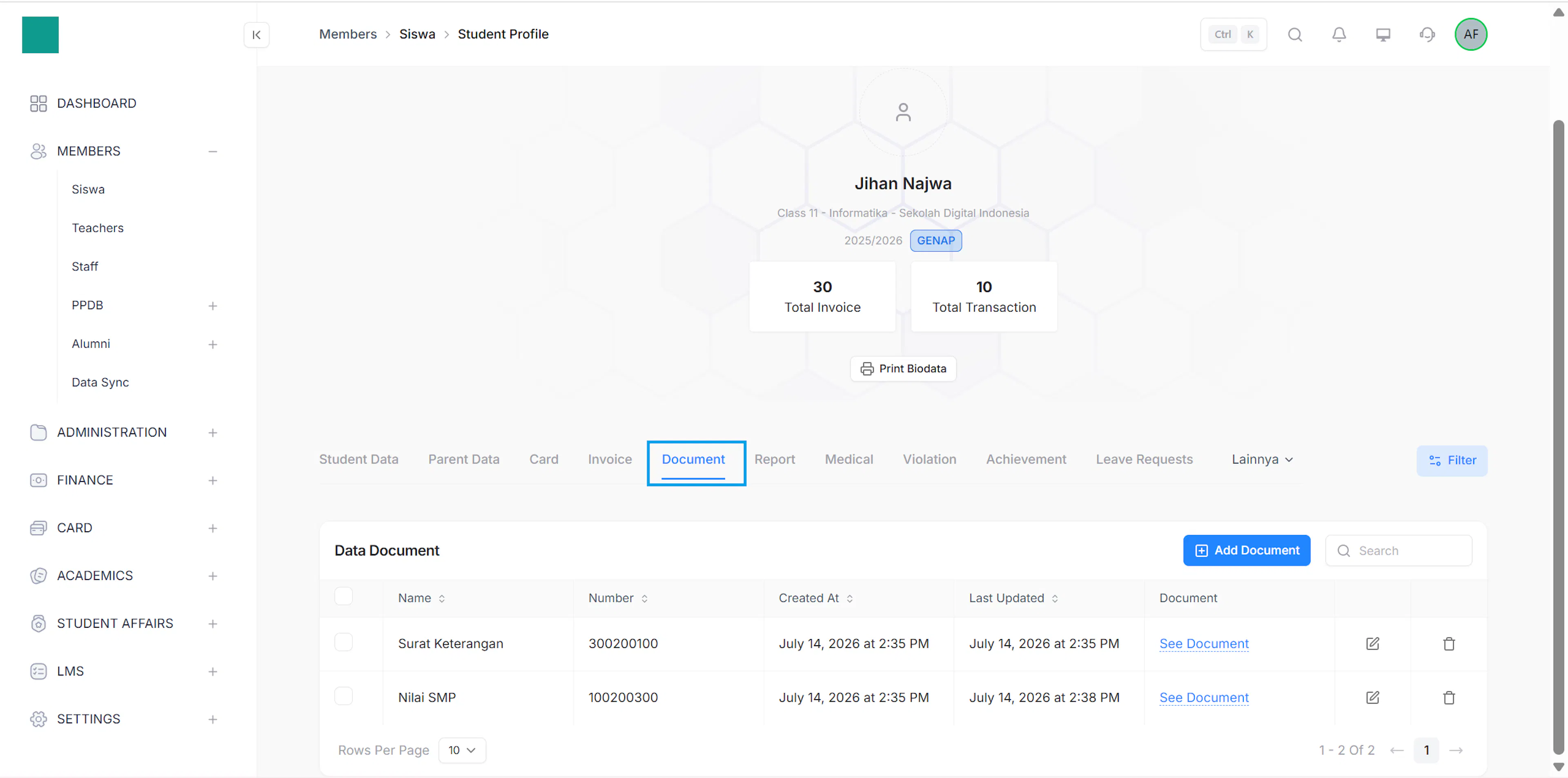Click the Members people icon
Viewport: 1568px width, 778px height.
[x=38, y=151]
